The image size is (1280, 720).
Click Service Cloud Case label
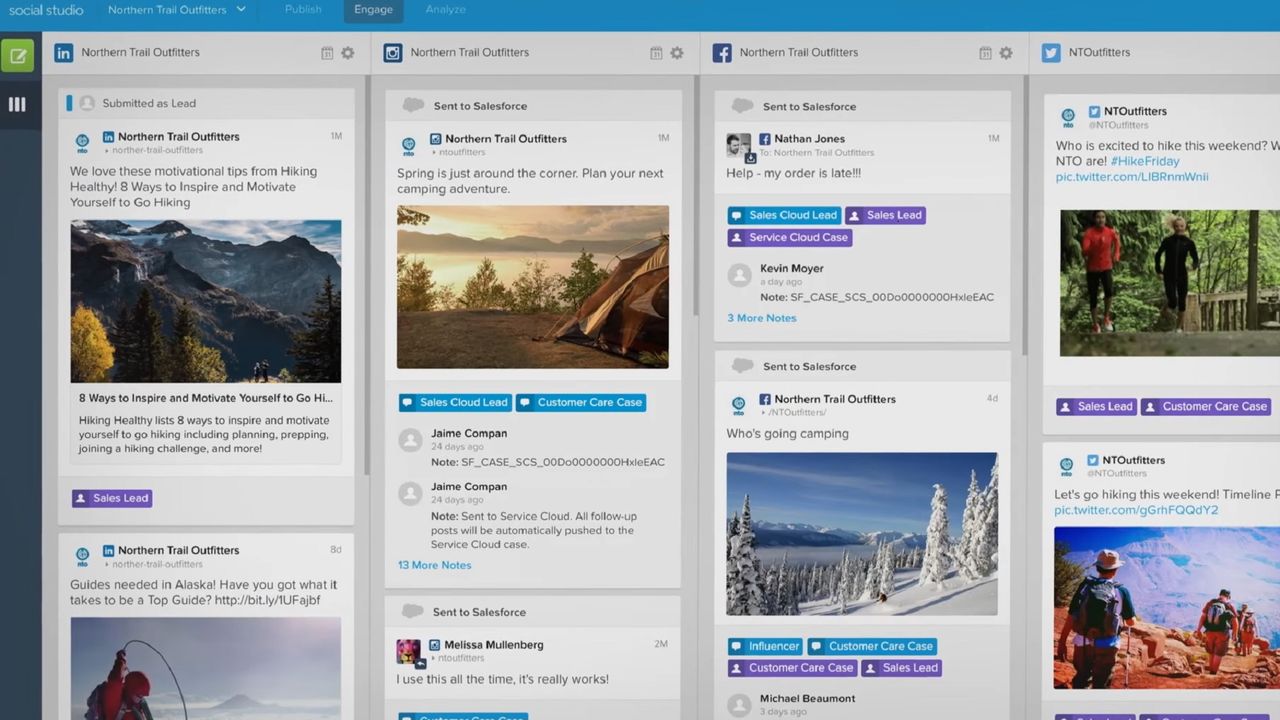point(790,237)
